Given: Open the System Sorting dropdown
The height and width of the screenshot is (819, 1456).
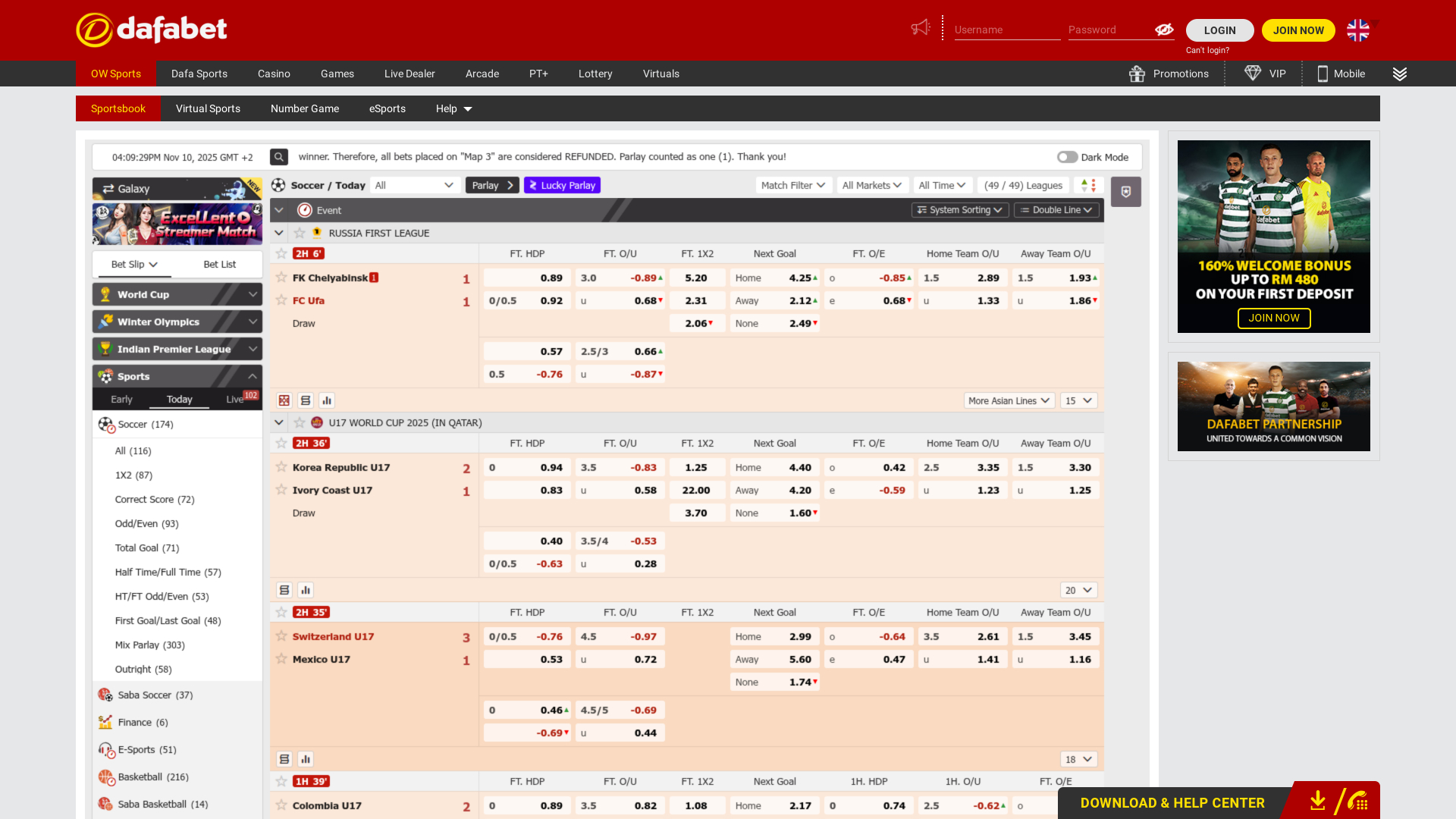Looking at the screenshot, I should point(959,210).
